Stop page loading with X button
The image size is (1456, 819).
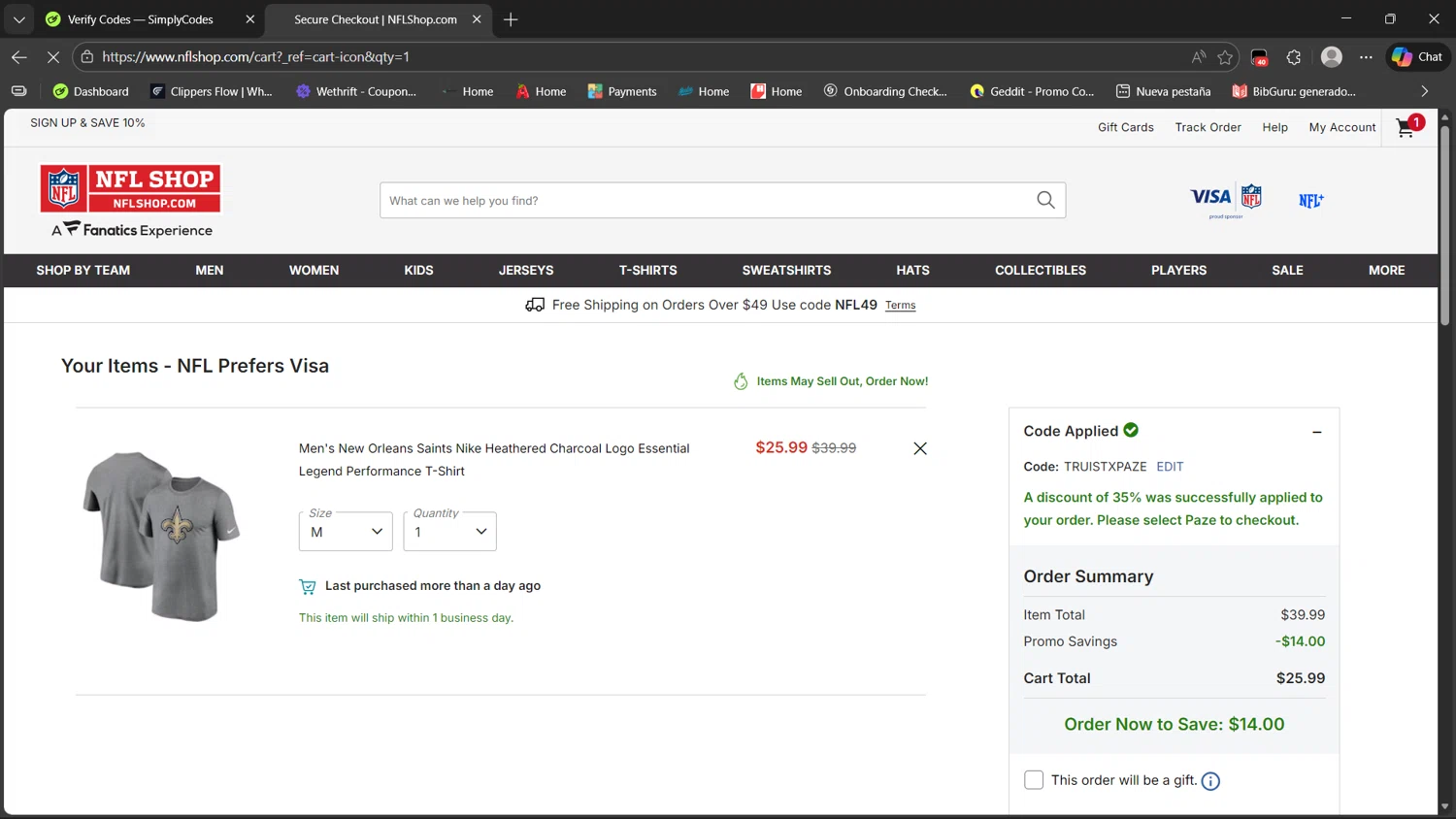53,57
